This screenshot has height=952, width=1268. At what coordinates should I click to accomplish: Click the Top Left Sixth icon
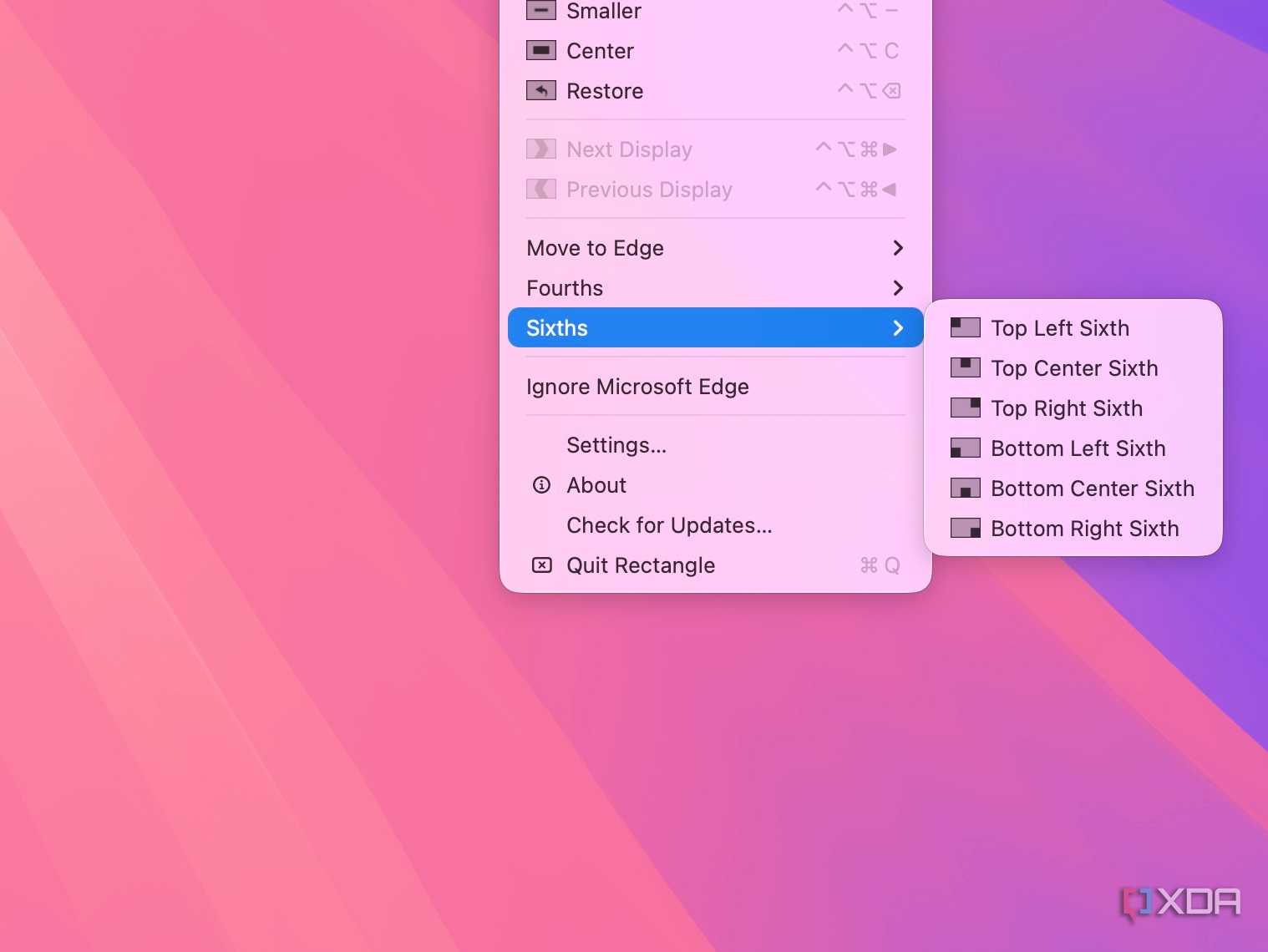pos(966,327)
